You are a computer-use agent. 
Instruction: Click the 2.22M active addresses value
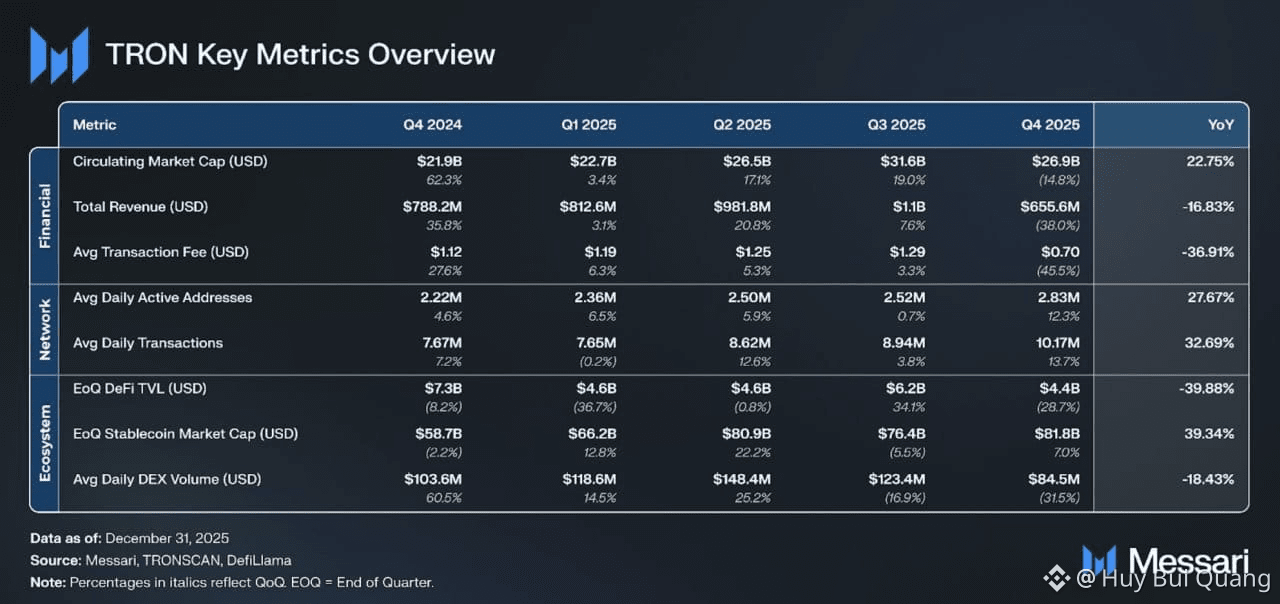pos(440,297)
